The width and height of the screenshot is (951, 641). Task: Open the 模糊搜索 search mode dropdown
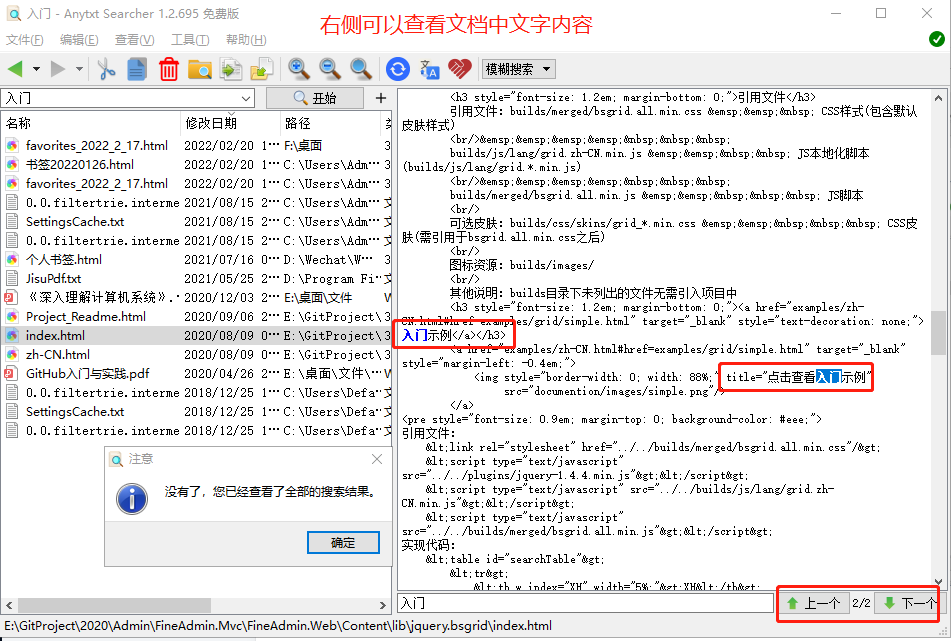click(x=519, y=69)
